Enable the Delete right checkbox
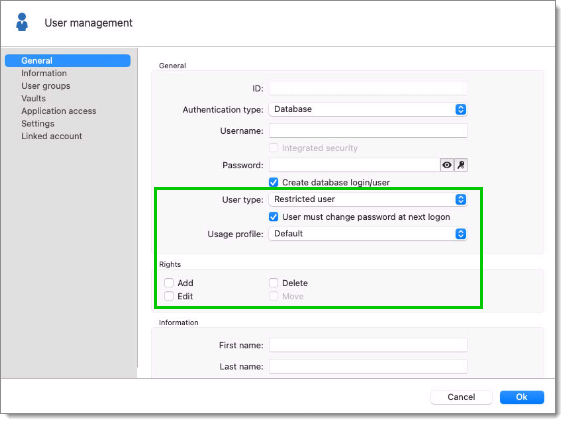 tap(273, 283)
